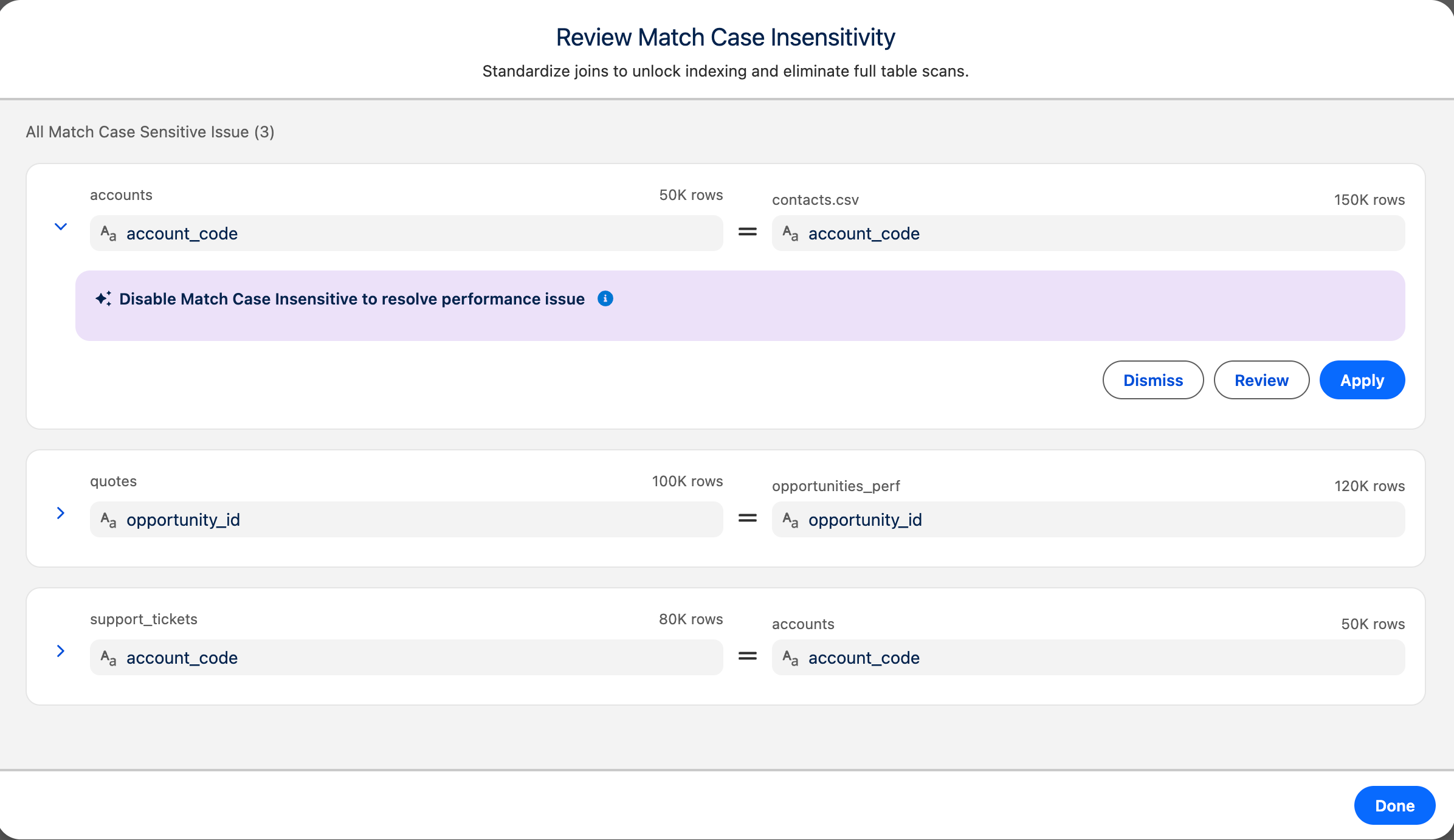This screenshot has height=840, width=1454.
Task: Click the info icon beside the recommendation
Action: 605,298
